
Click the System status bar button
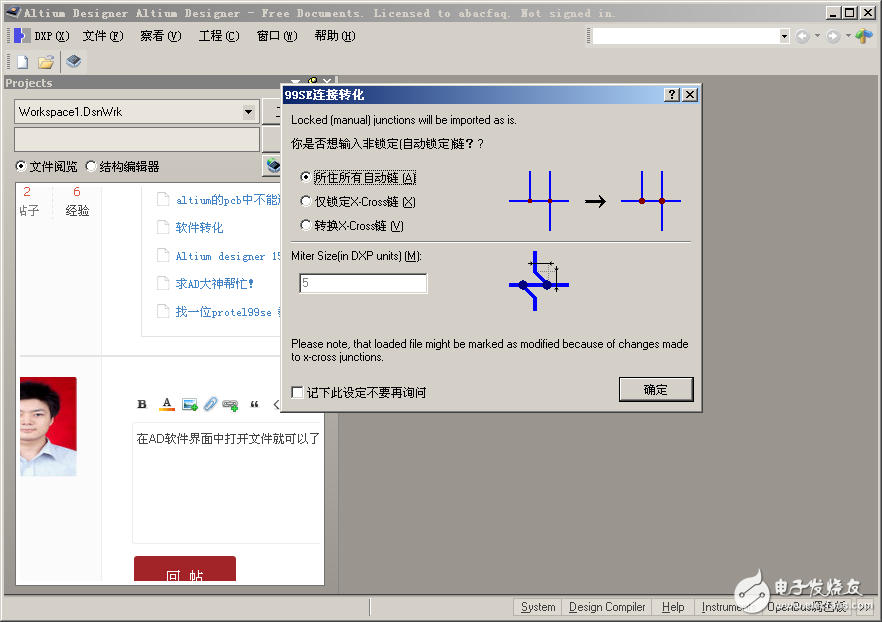(538, 607)
